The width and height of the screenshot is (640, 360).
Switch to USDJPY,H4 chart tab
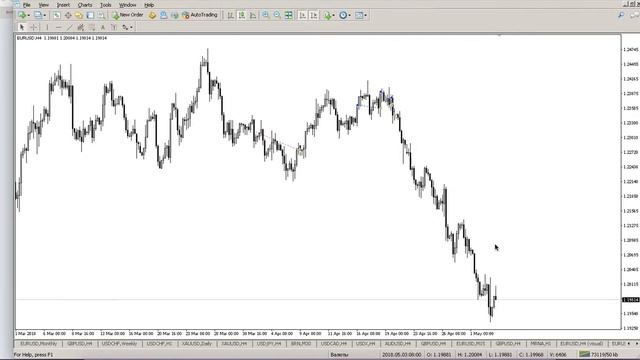[269, 344]
